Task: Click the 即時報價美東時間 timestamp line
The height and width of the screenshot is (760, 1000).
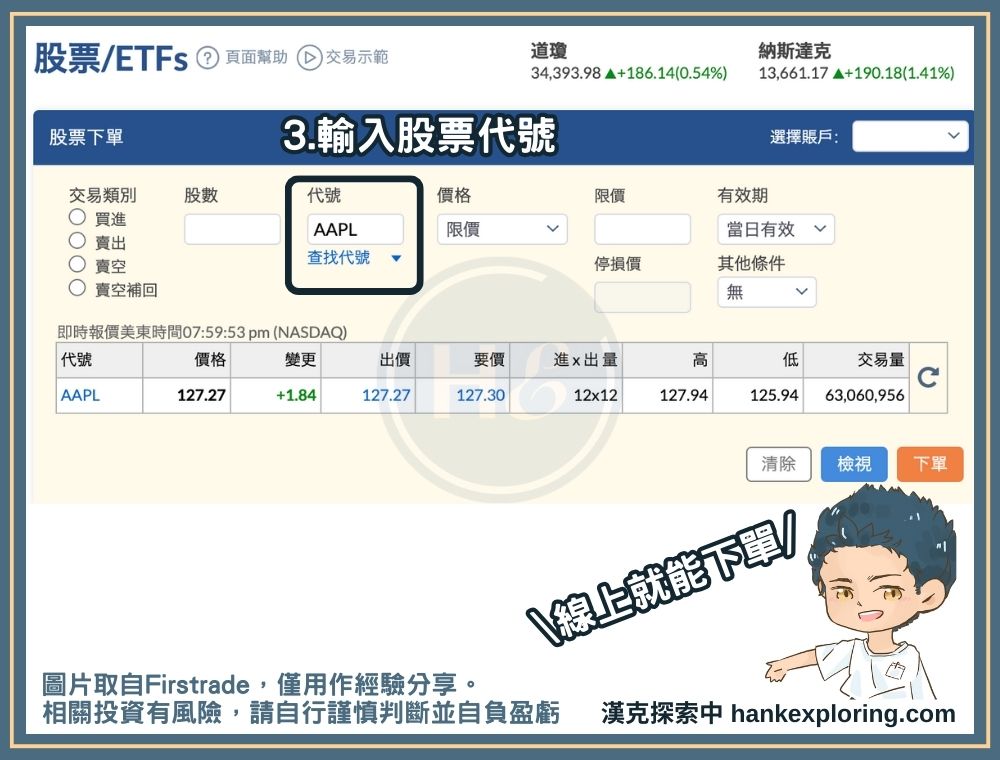Action: click(x=202, y=332)
